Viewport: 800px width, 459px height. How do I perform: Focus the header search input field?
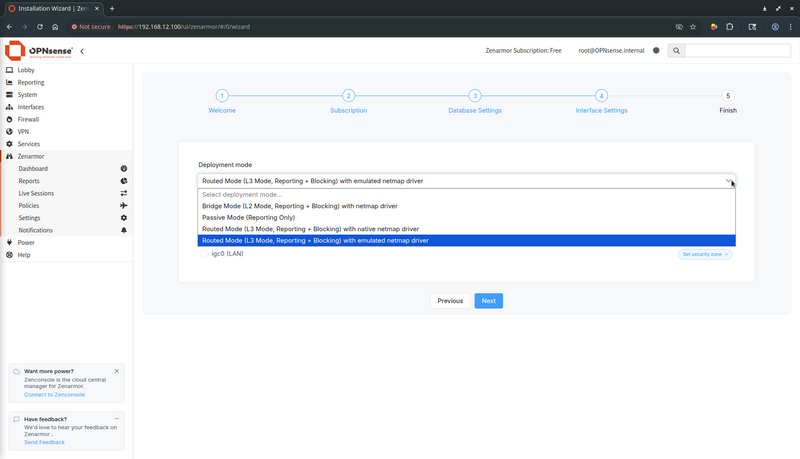tap(738, 50)
